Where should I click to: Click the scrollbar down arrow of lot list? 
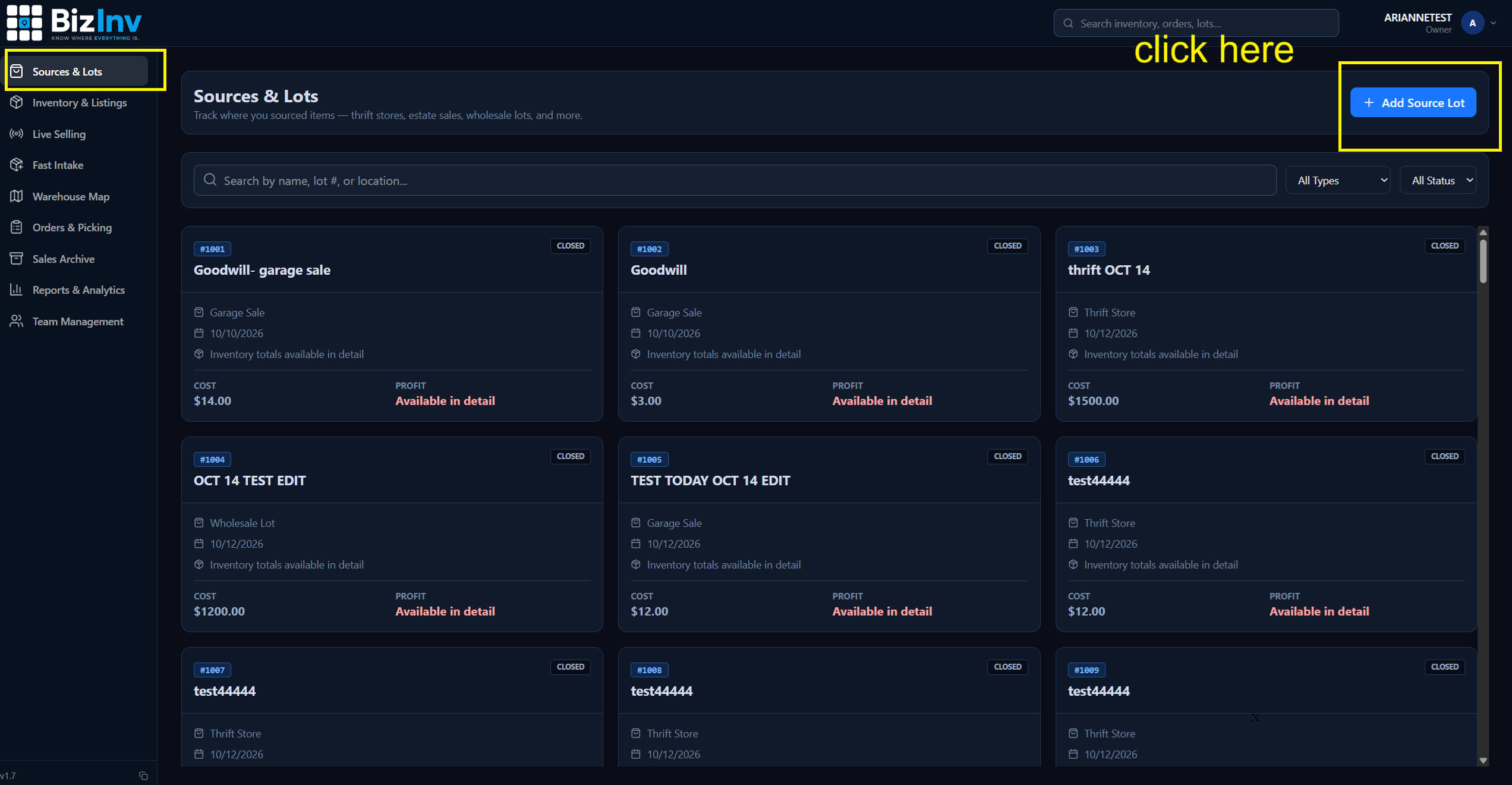[1483, 760]
